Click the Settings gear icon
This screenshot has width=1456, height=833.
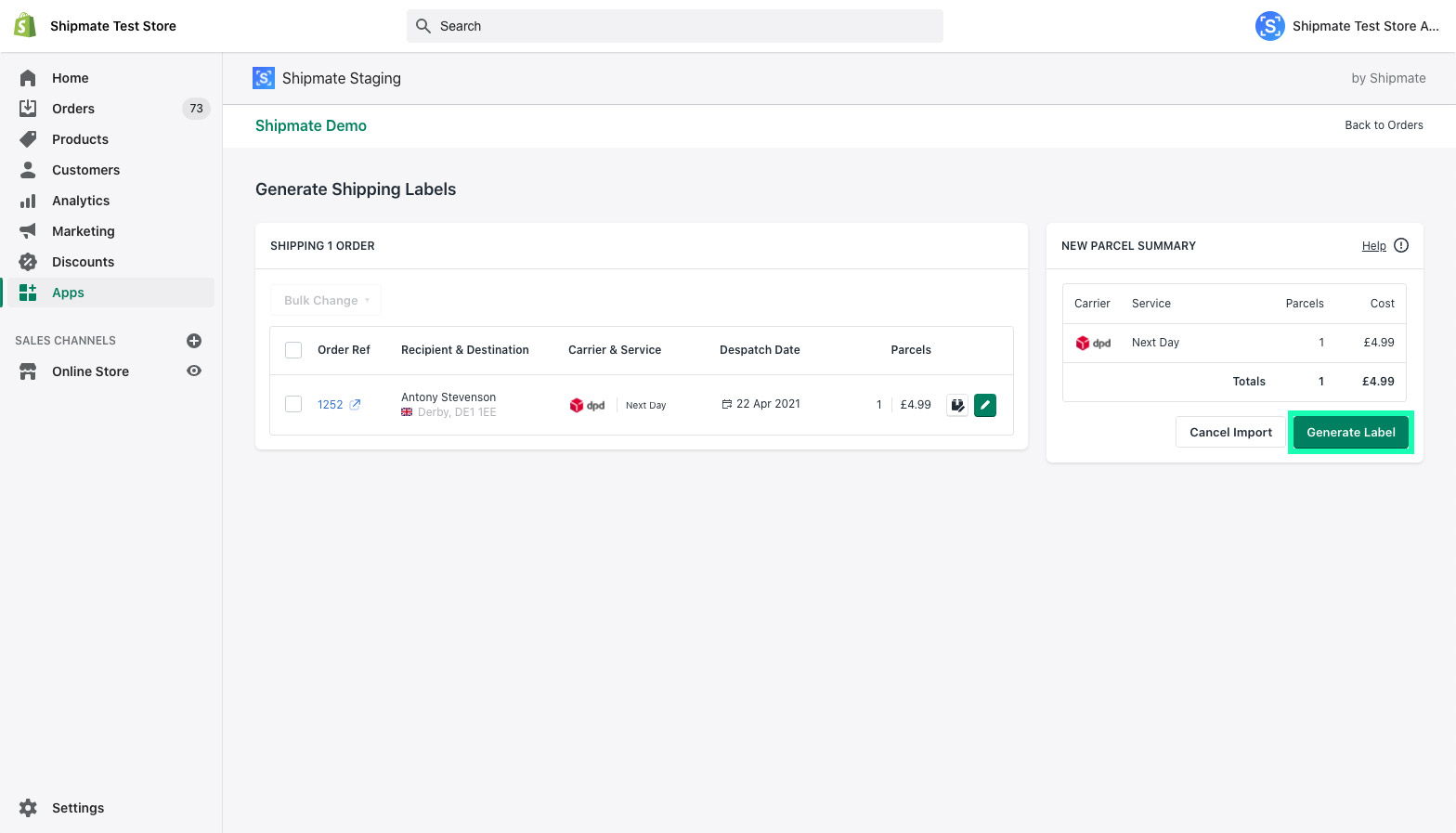(x=28, y=808)
